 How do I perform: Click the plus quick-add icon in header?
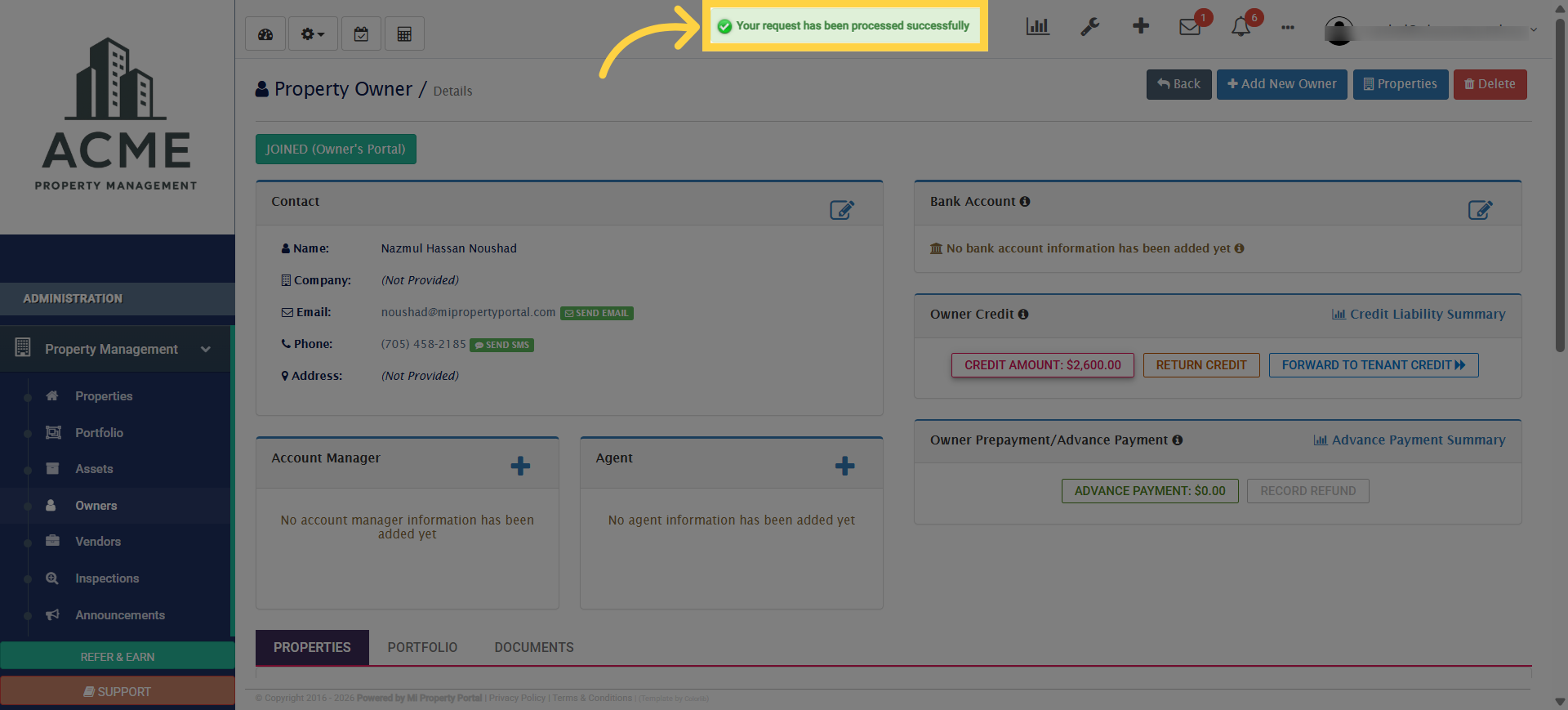pos(1141,26)
